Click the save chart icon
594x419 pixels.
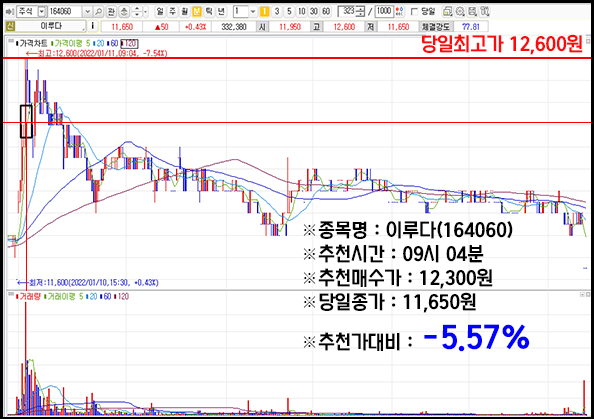coord(472,11)
